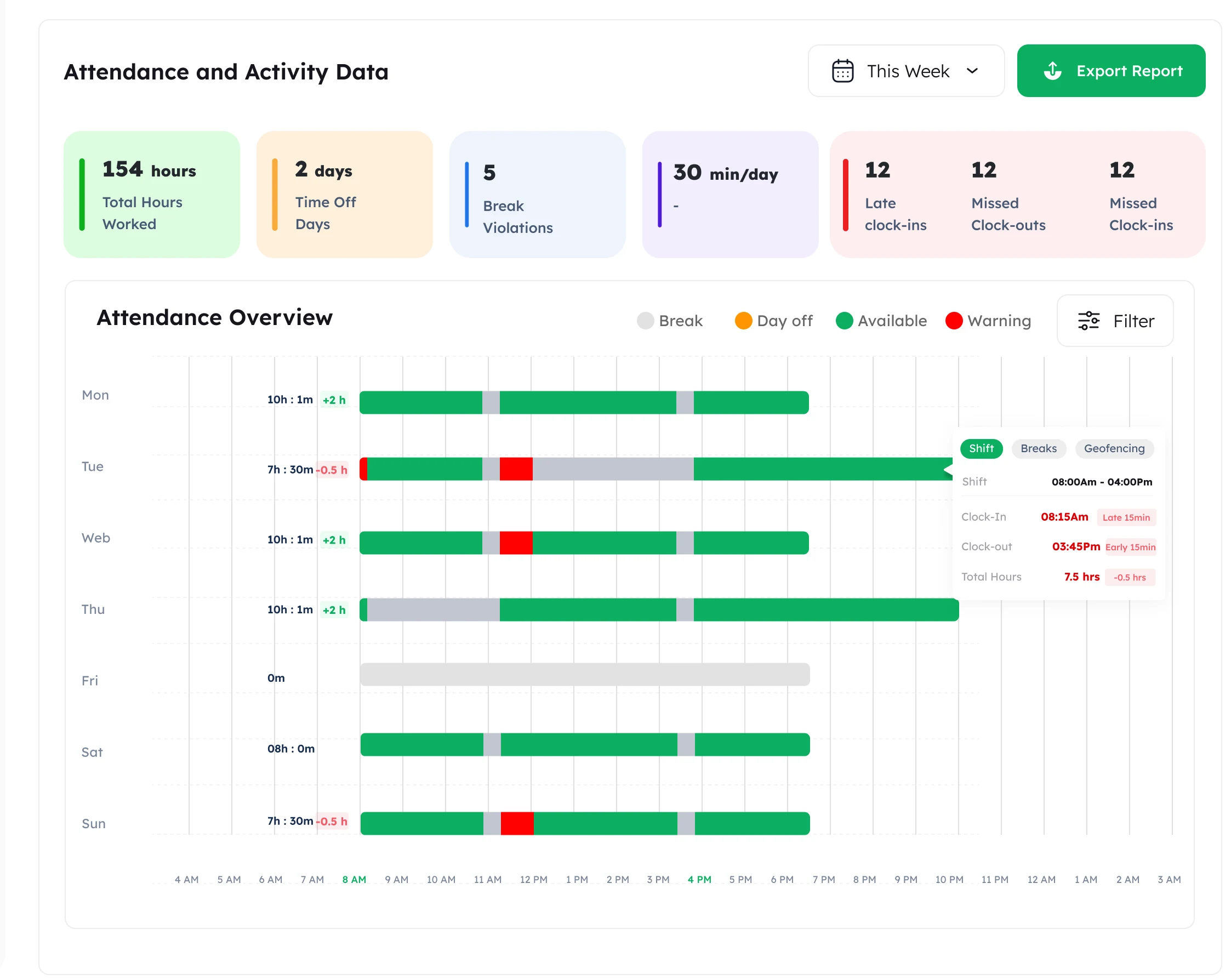Click the 08:00Am - 04:00Pm shift time
This screenshot has height=980, width=1231.
pos(1102,482)
